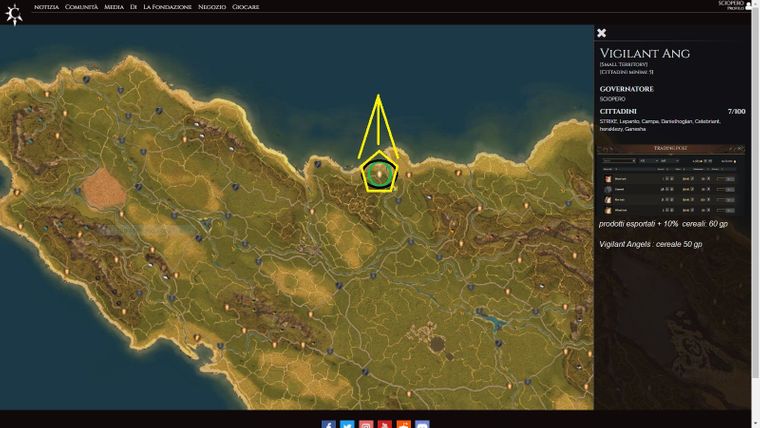
Task: Click the green-circled territory marker on map
Action: (378, 173)
